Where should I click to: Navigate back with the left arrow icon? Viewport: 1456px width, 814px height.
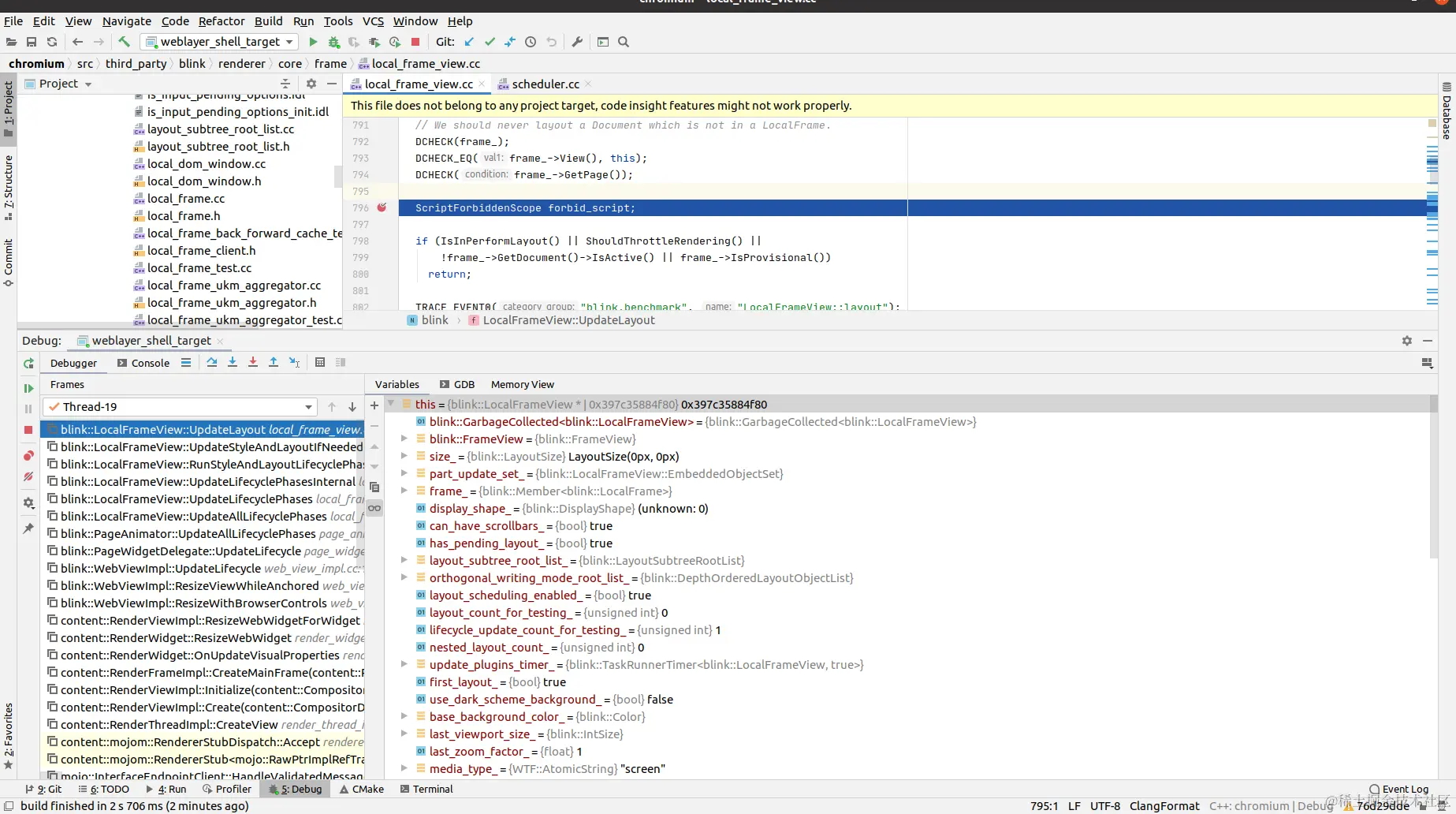[77, 42]
